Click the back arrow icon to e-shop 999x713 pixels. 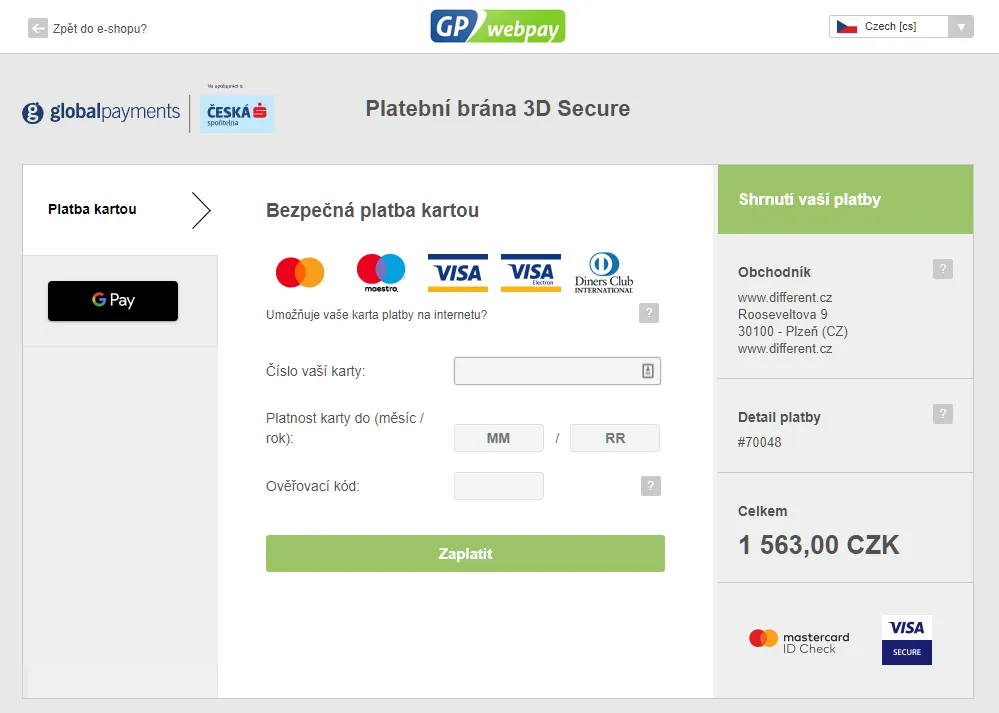(38, 28)
